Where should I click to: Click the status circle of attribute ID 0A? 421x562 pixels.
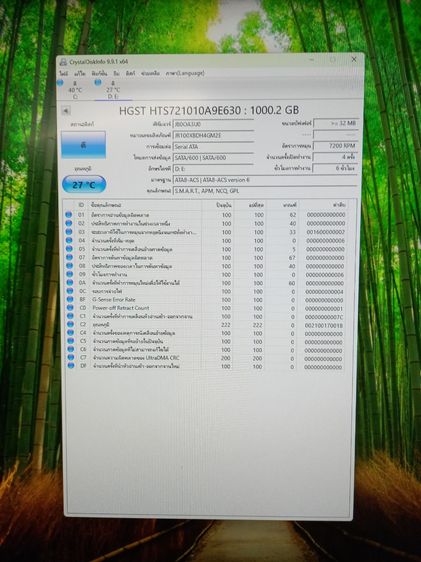[70, 283]
